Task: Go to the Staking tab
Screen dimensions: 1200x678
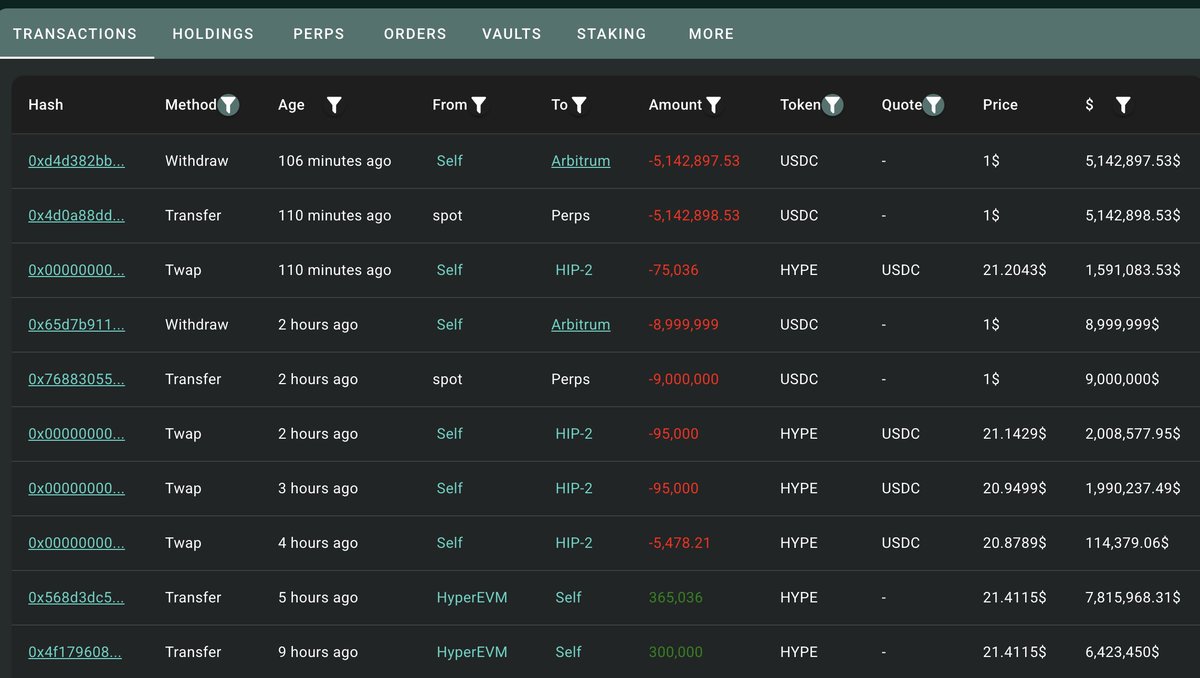Action: coord(612,33)
